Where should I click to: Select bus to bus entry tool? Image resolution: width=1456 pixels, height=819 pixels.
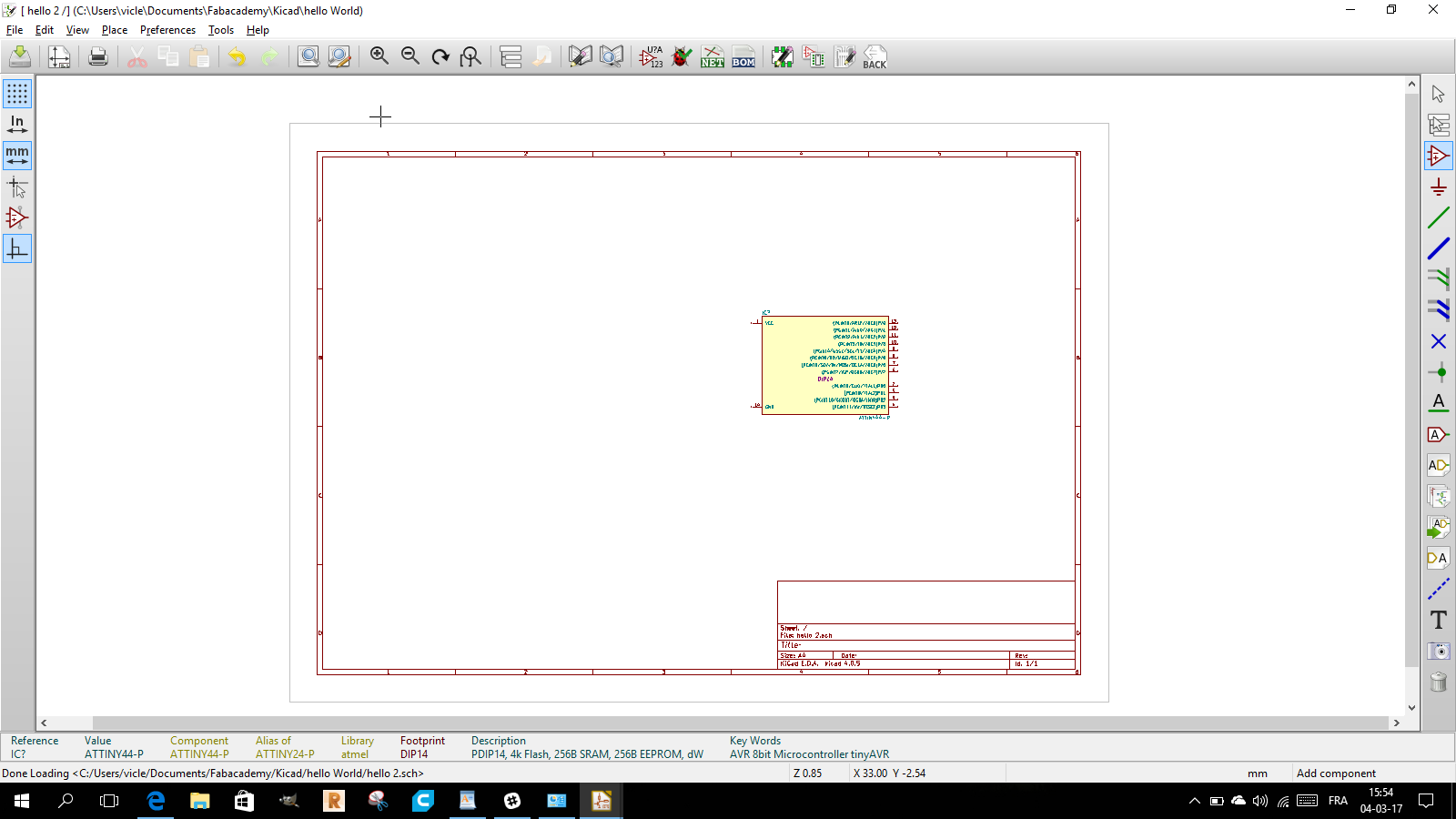pos(1439,310)
